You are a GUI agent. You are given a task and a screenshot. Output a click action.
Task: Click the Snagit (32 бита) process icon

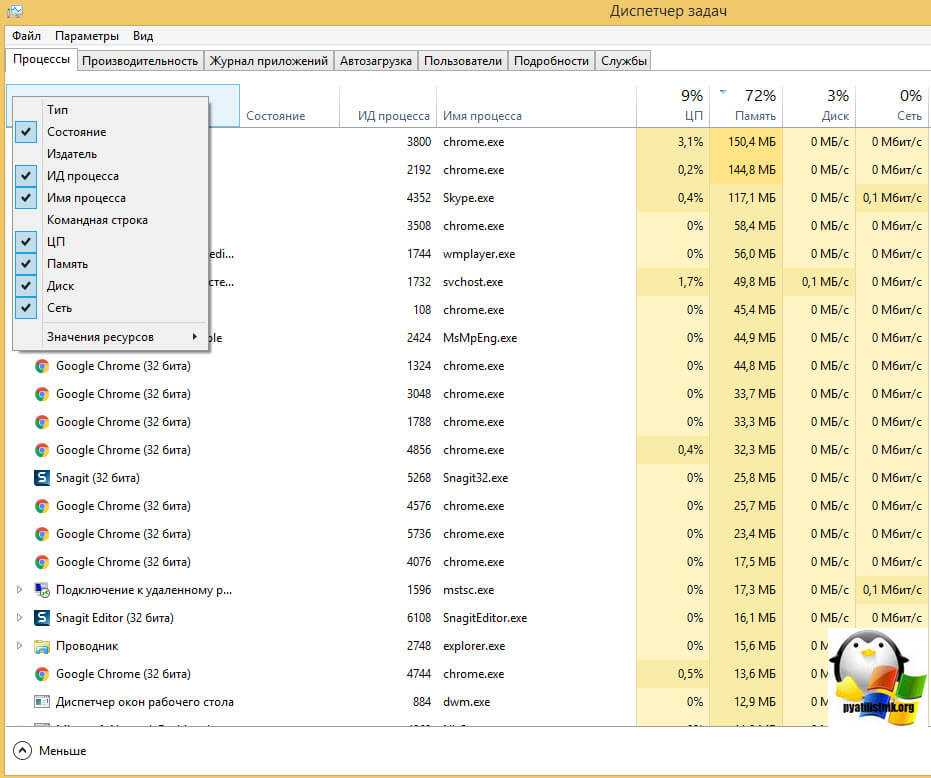[x=42, y=478]
